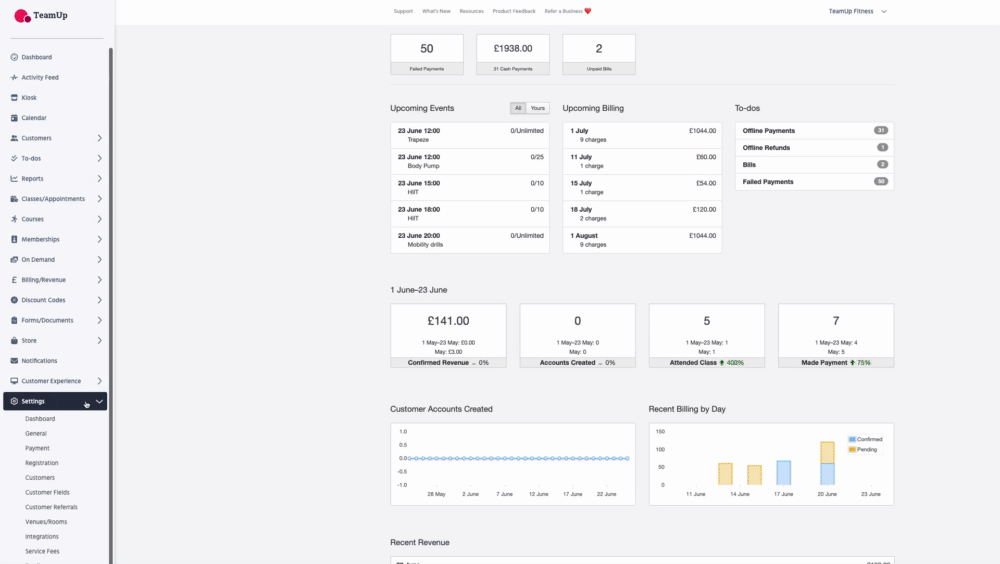Viewport: 1000px width, 564px height.
Task: Select All in Upcoming Events filter
Action: click(x=518, y=108)
